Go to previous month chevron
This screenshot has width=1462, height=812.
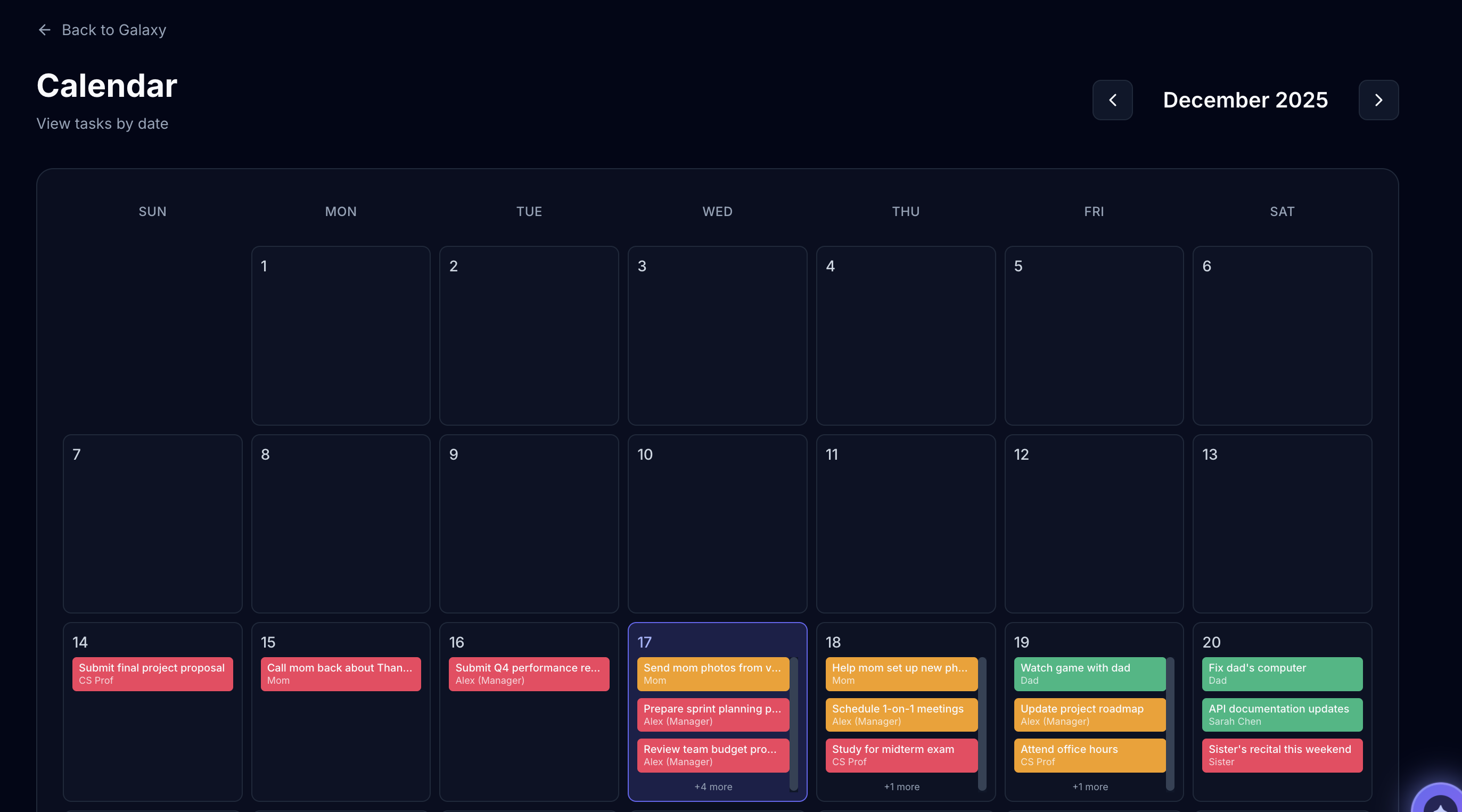[x=1112, y=100]
